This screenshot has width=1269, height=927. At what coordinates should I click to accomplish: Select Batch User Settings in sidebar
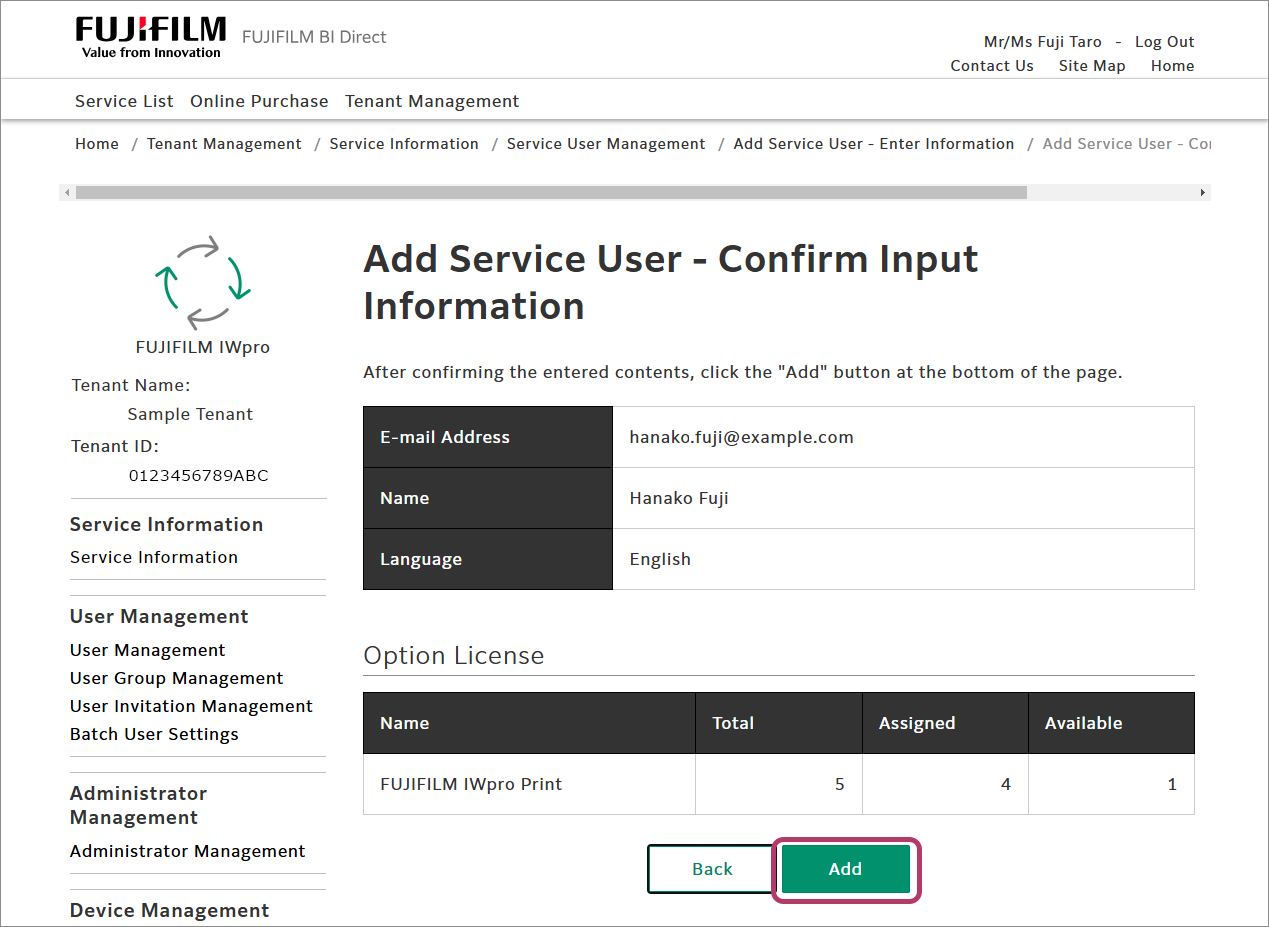point(154,734)
